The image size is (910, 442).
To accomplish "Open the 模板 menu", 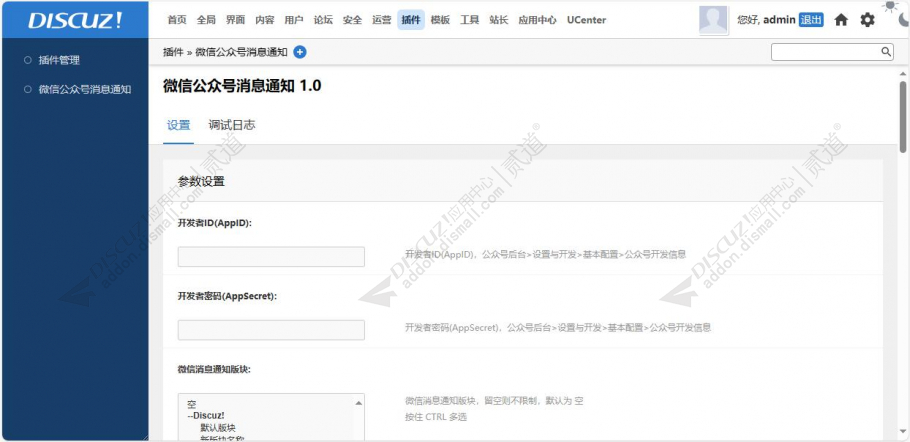I will click(440, 20).
